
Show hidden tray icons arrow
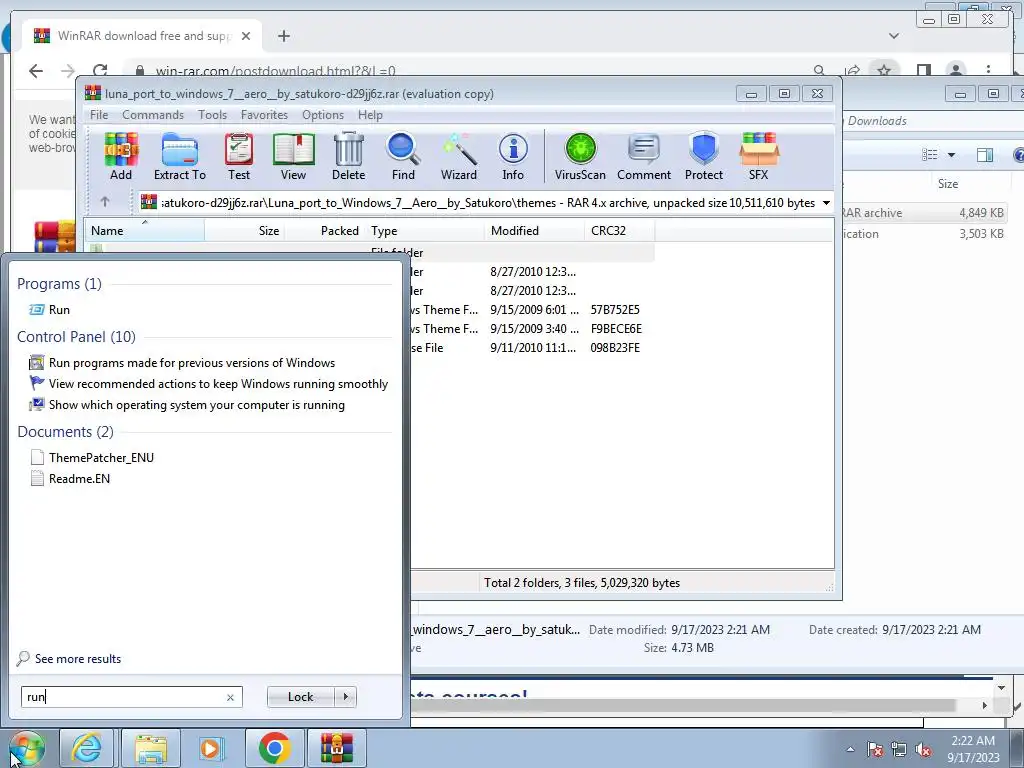850,749
